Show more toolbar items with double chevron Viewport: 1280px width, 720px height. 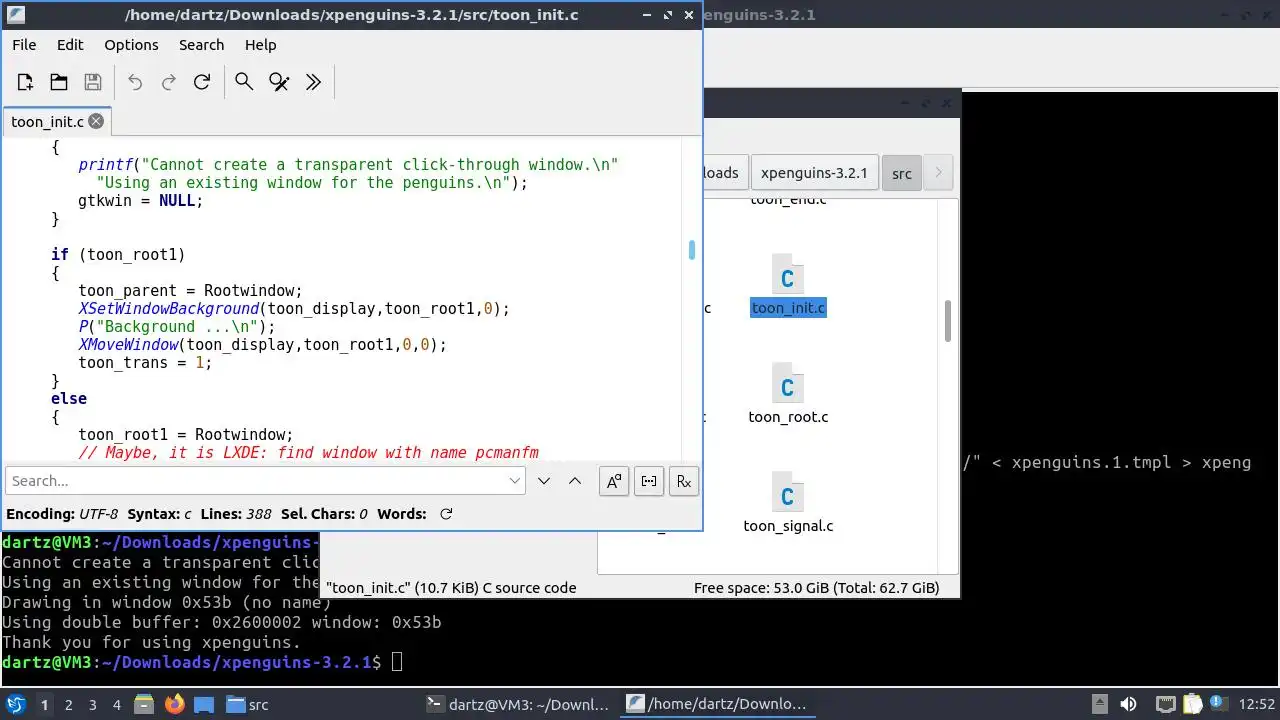pyautogui.click(x=313, y=82)
